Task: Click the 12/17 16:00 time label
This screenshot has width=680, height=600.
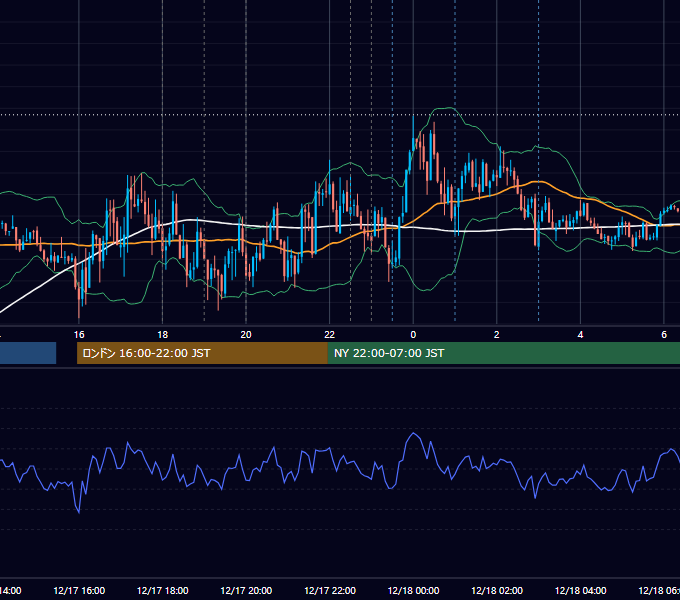Action: [x=79, y=590]
